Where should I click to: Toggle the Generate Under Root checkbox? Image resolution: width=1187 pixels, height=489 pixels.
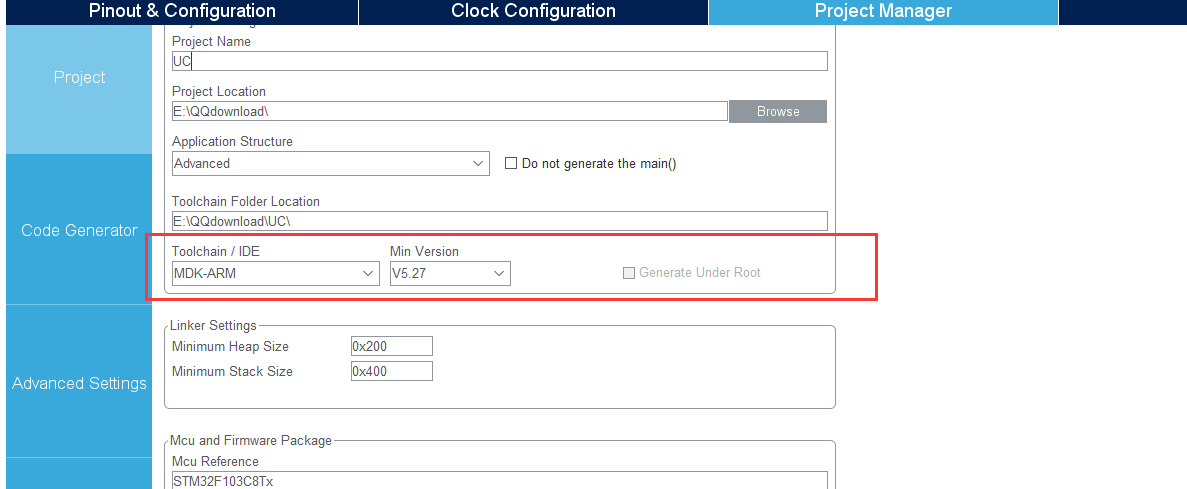628,273
